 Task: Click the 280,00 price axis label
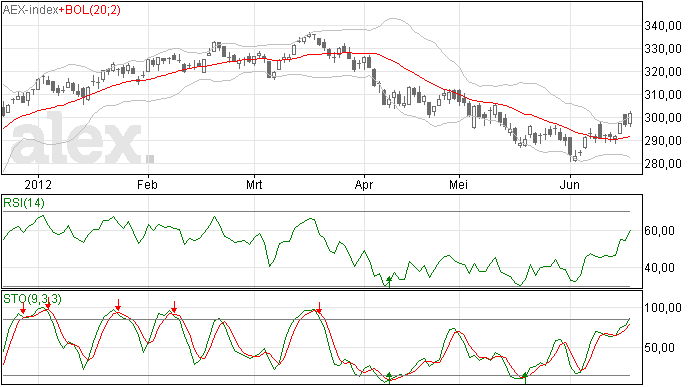tap(663, 163)
